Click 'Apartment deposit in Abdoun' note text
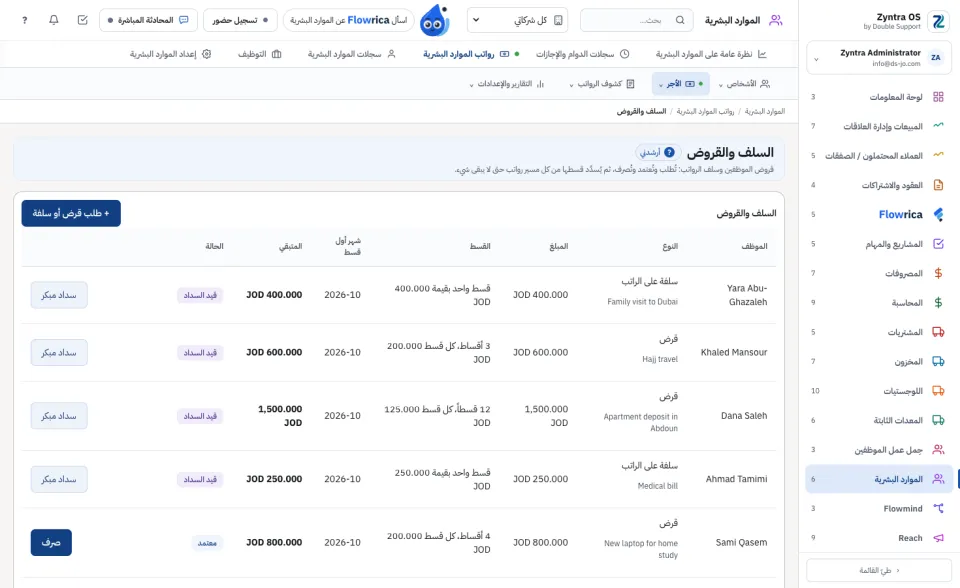 pos(640,422)
